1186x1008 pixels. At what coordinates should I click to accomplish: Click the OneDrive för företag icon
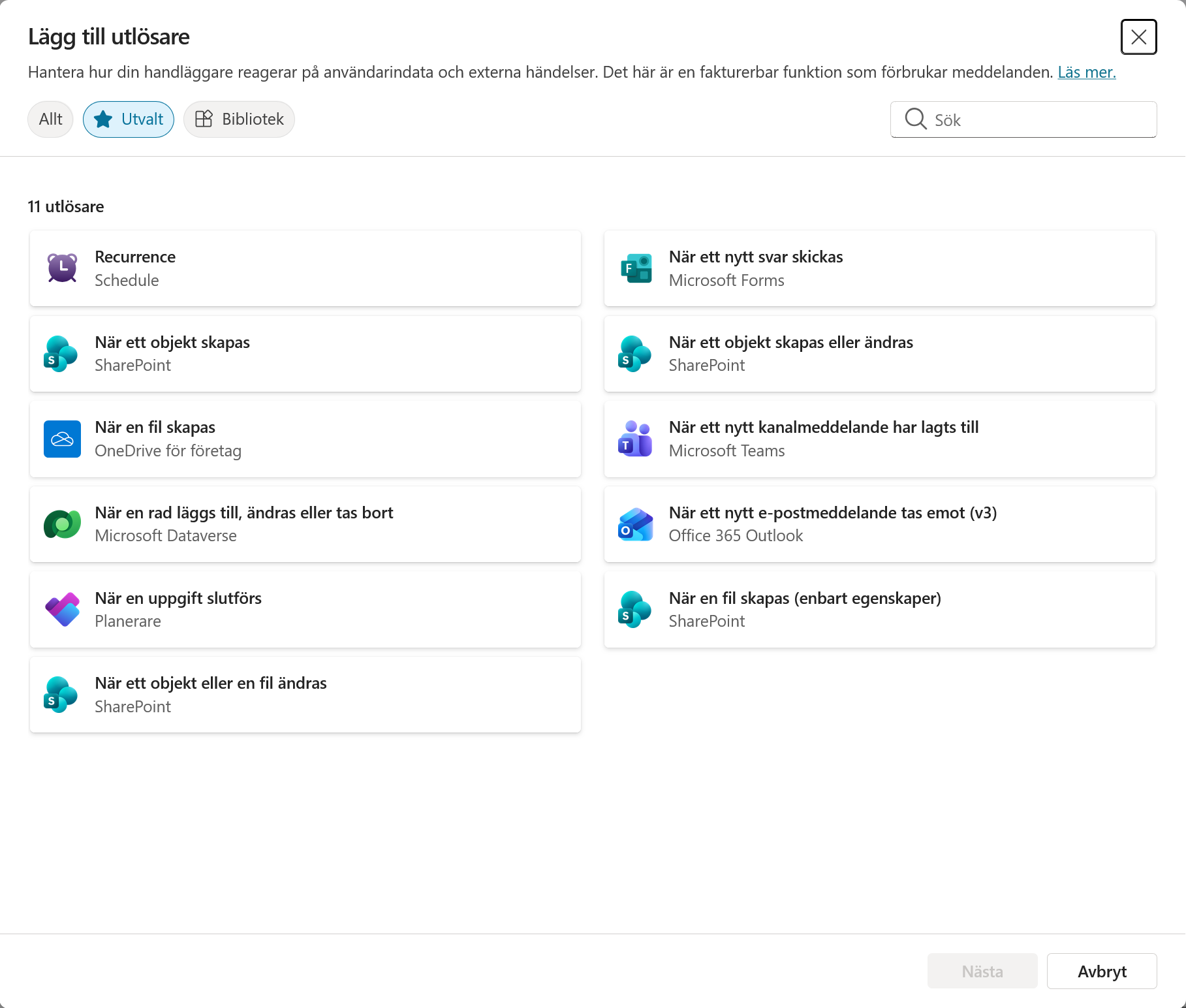click(x=62, y=439)
